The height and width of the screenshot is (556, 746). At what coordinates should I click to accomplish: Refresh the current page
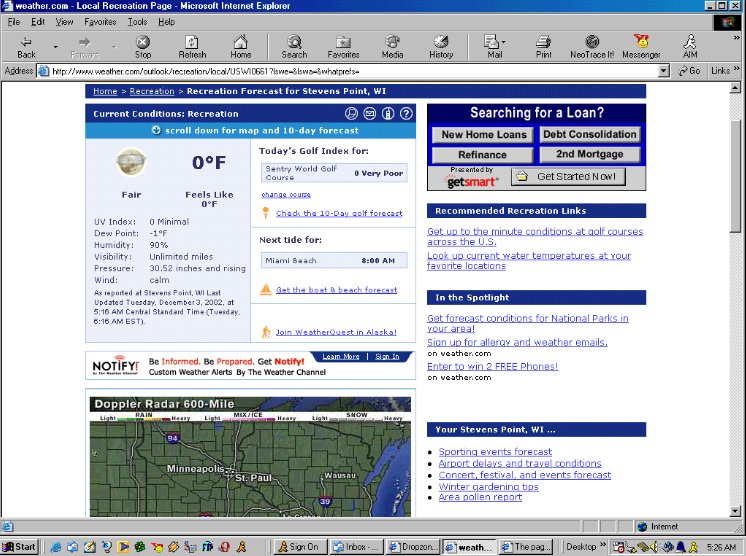point(192,46)
